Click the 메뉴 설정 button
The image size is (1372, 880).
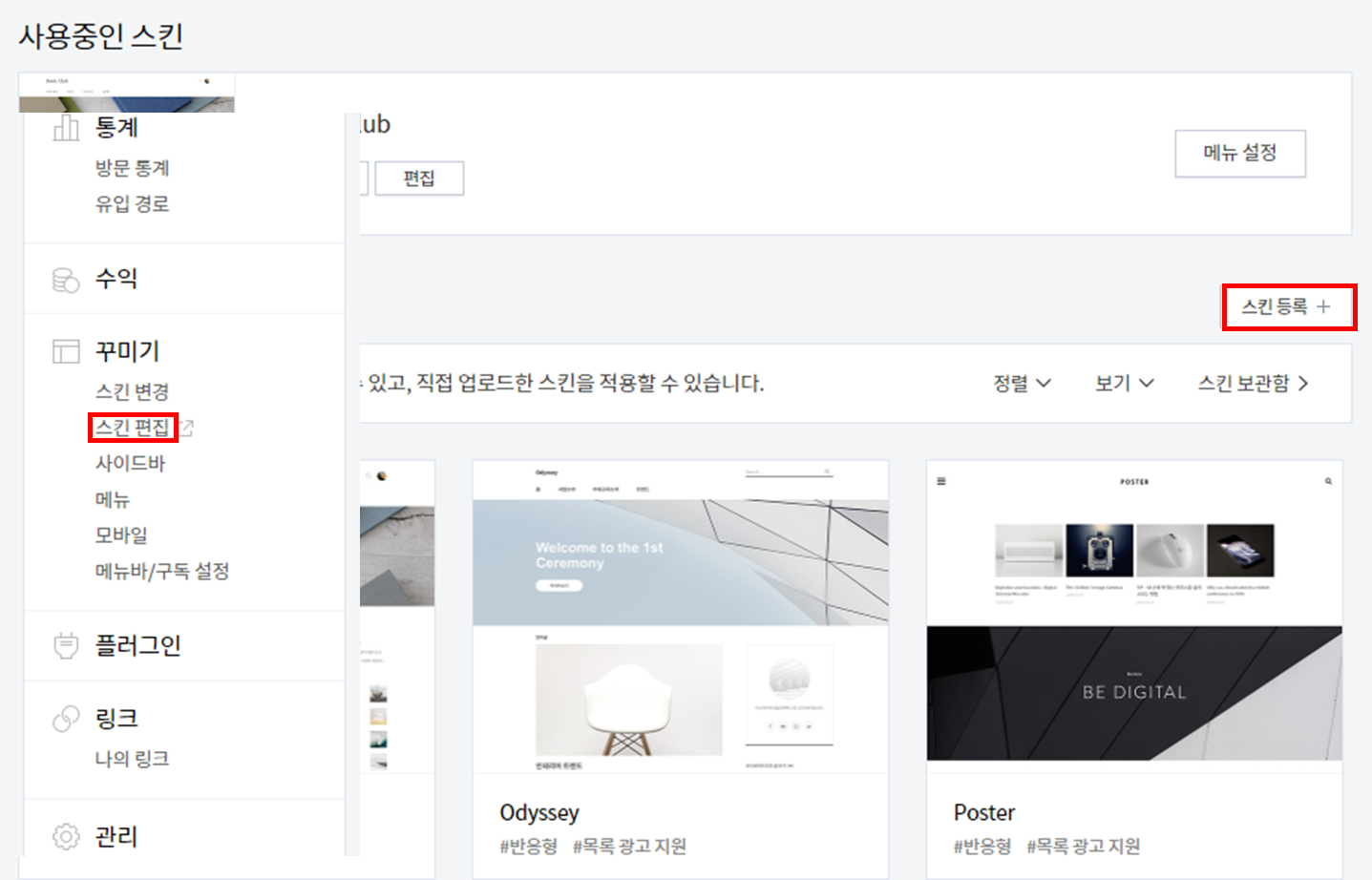point(1240,154)
